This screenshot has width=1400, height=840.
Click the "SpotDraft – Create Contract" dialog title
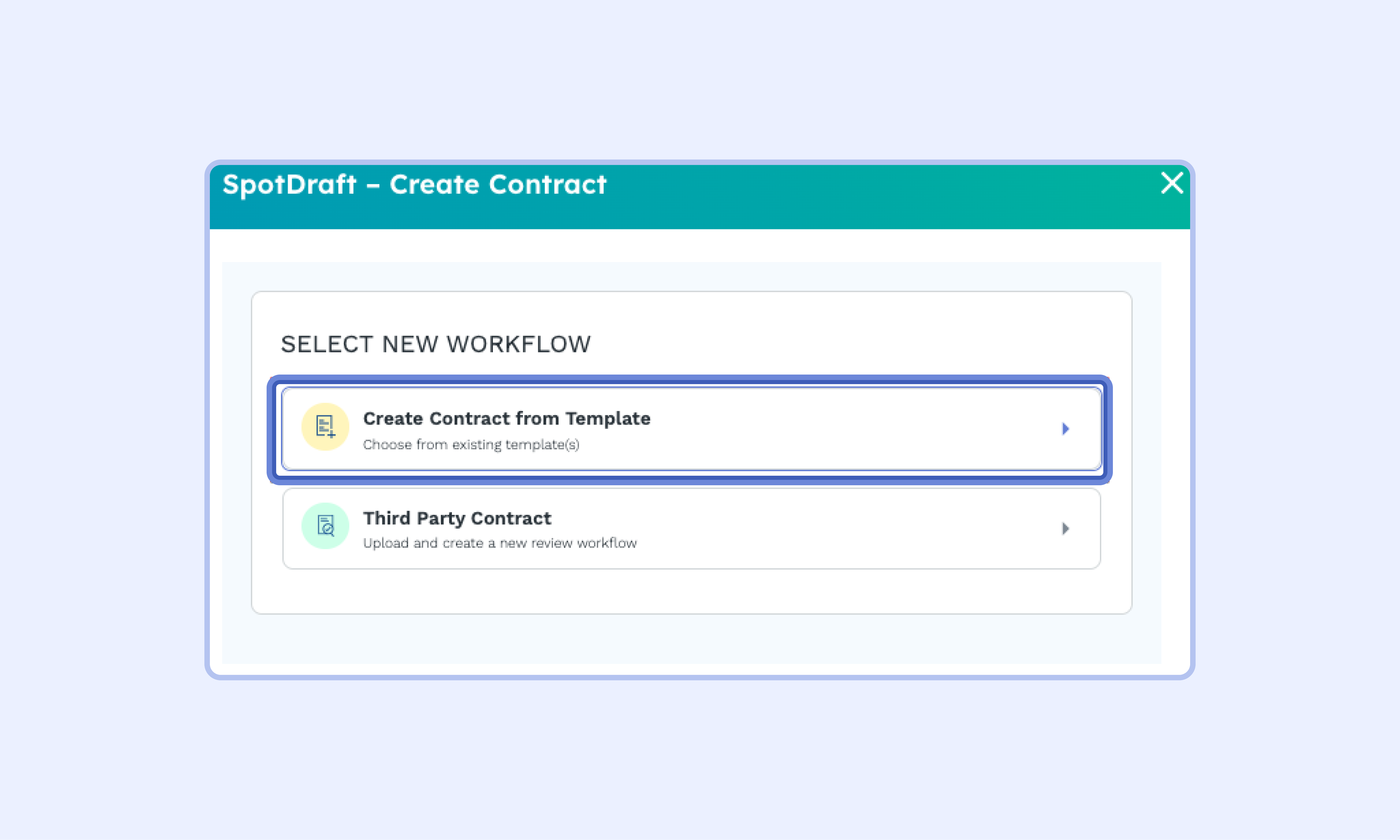click(x=414, y=185)
